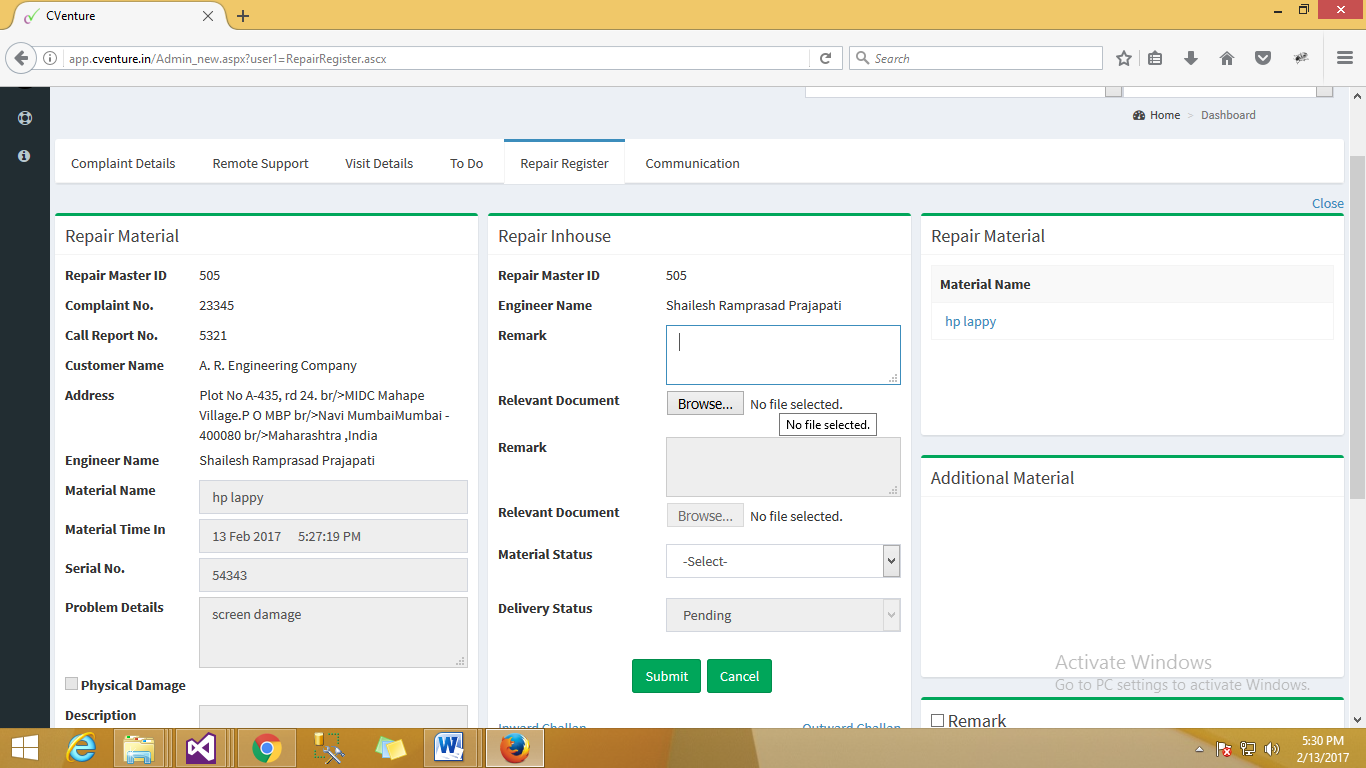The height and width of the screenshot is (768, 1366).
Task: Open the Firefox hamburger menu
Action: 1344,58
